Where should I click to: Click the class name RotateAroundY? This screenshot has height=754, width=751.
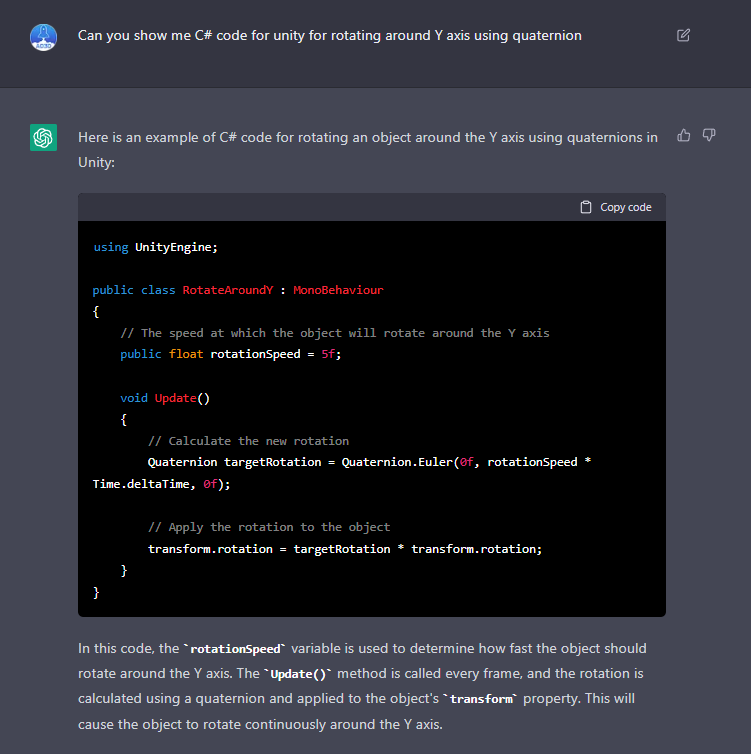227,290
